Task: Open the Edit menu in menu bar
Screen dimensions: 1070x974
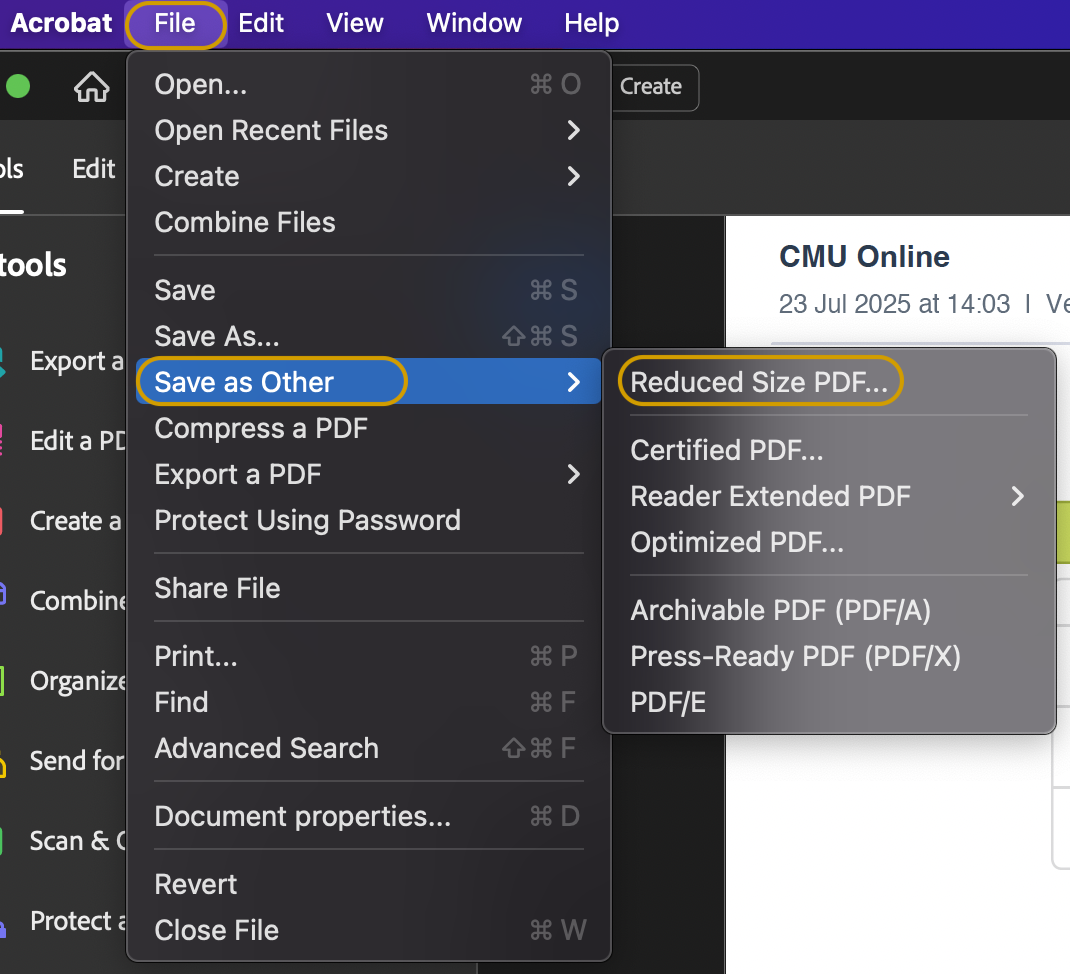Action: click(x=261, y=23)
